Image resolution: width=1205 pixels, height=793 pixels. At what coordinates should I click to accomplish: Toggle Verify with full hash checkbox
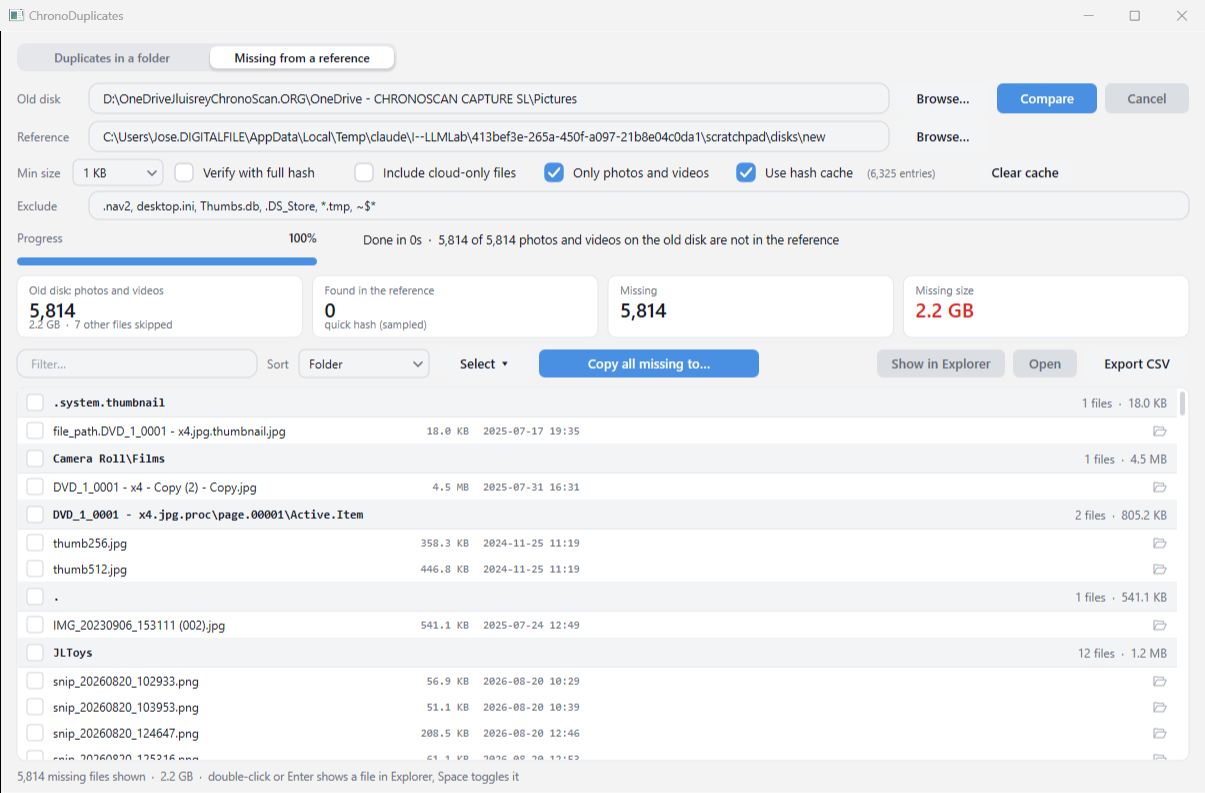click(x=184, y=173)
